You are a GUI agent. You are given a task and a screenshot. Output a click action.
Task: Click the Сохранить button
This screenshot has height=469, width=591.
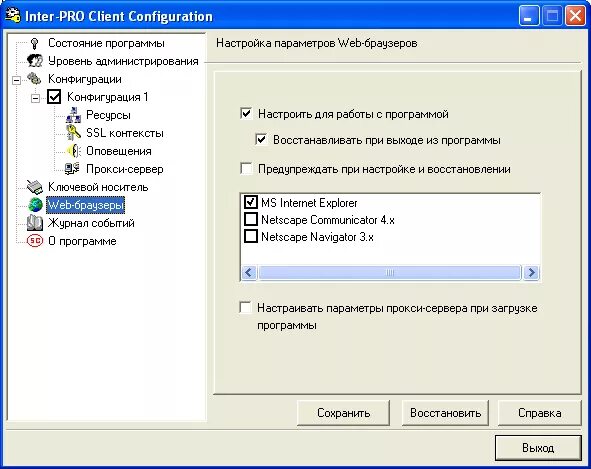click(343, 413)
